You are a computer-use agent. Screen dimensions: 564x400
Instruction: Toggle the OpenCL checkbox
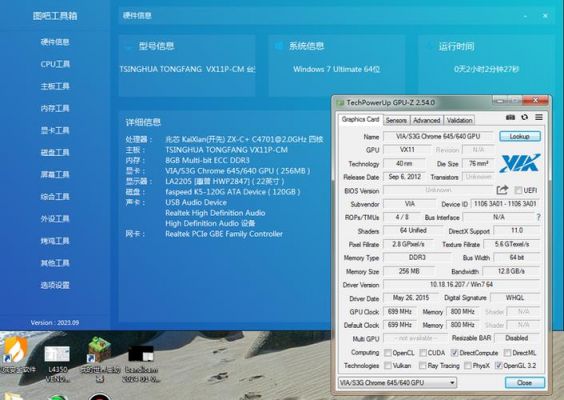coord(388,353)
